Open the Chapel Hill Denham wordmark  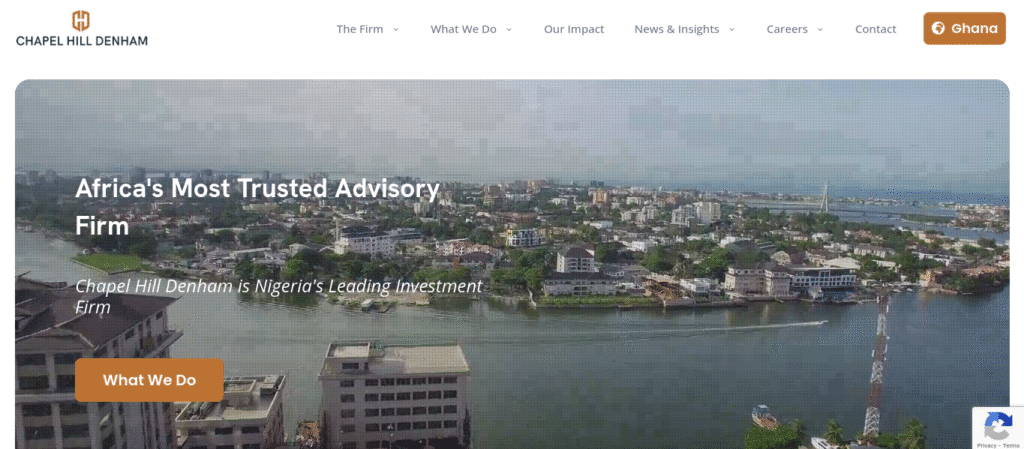coord(82,40)
